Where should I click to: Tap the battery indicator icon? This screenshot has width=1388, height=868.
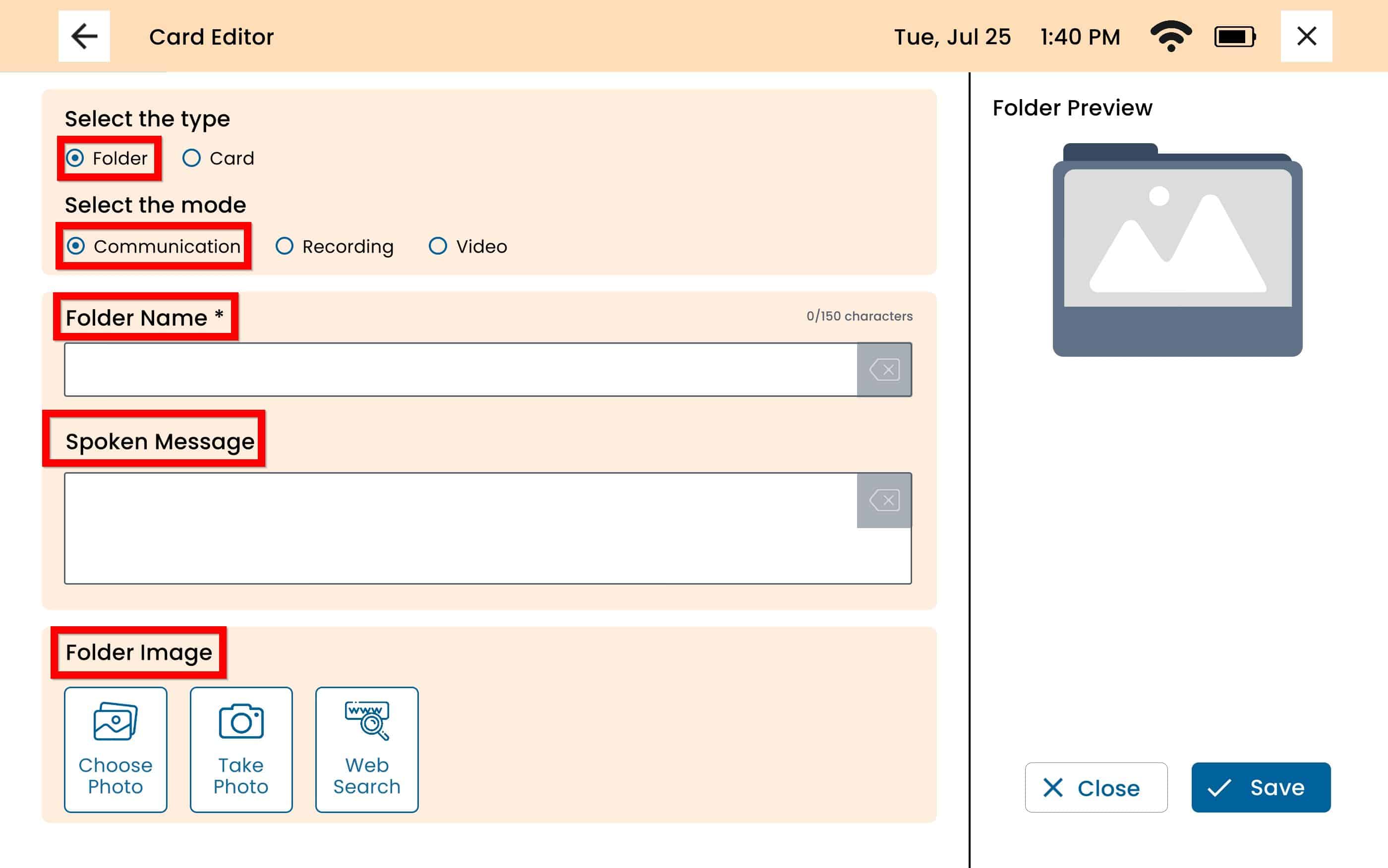click(x=1235, y=37)
